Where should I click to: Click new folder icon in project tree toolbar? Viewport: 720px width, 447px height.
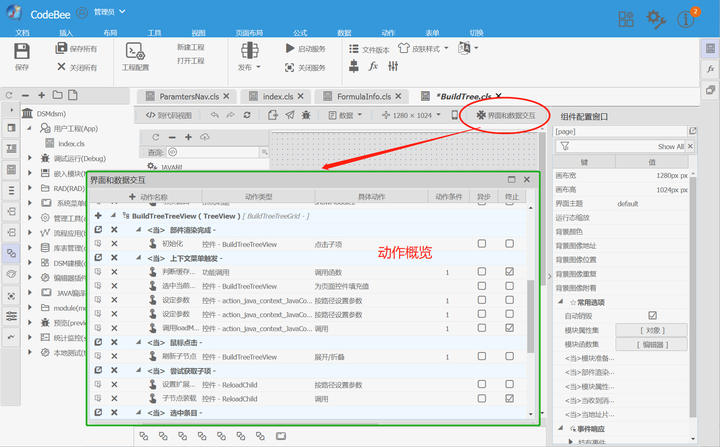tap(57, 95)
